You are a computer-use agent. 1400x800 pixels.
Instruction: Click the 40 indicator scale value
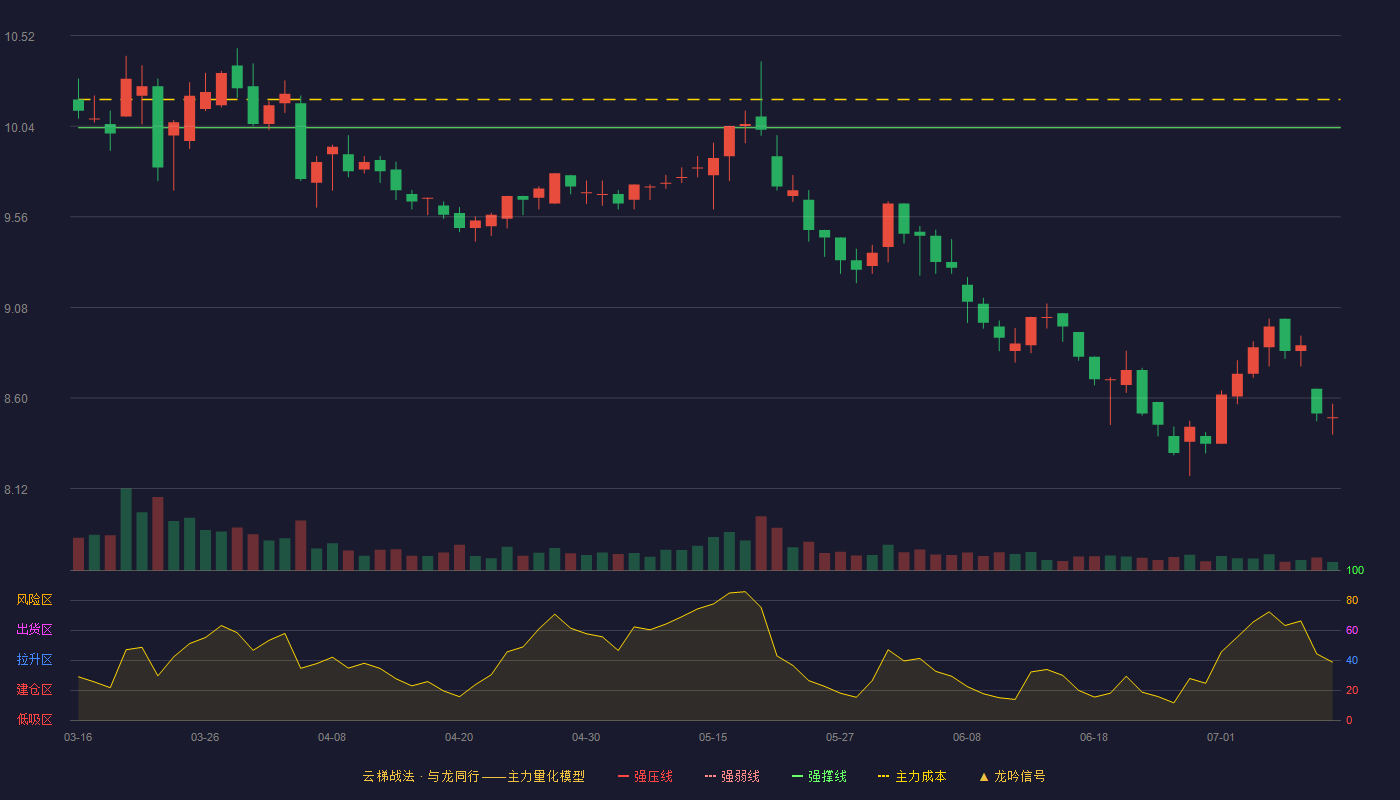click(1352, 660)
